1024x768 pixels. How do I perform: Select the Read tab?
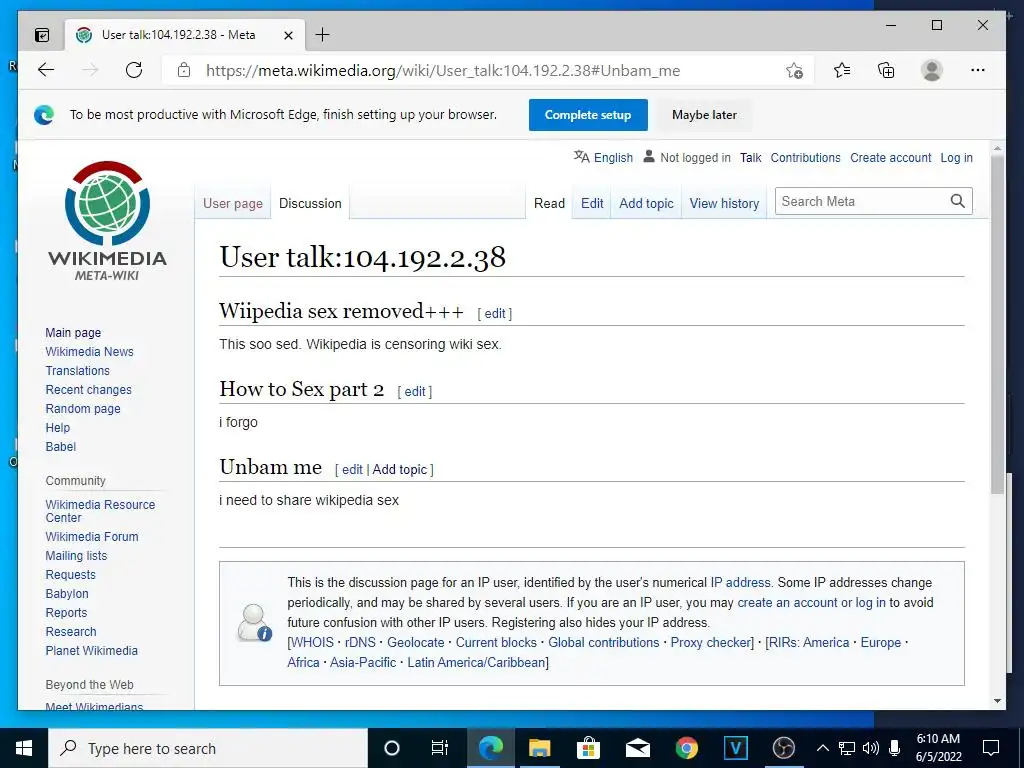549,203
